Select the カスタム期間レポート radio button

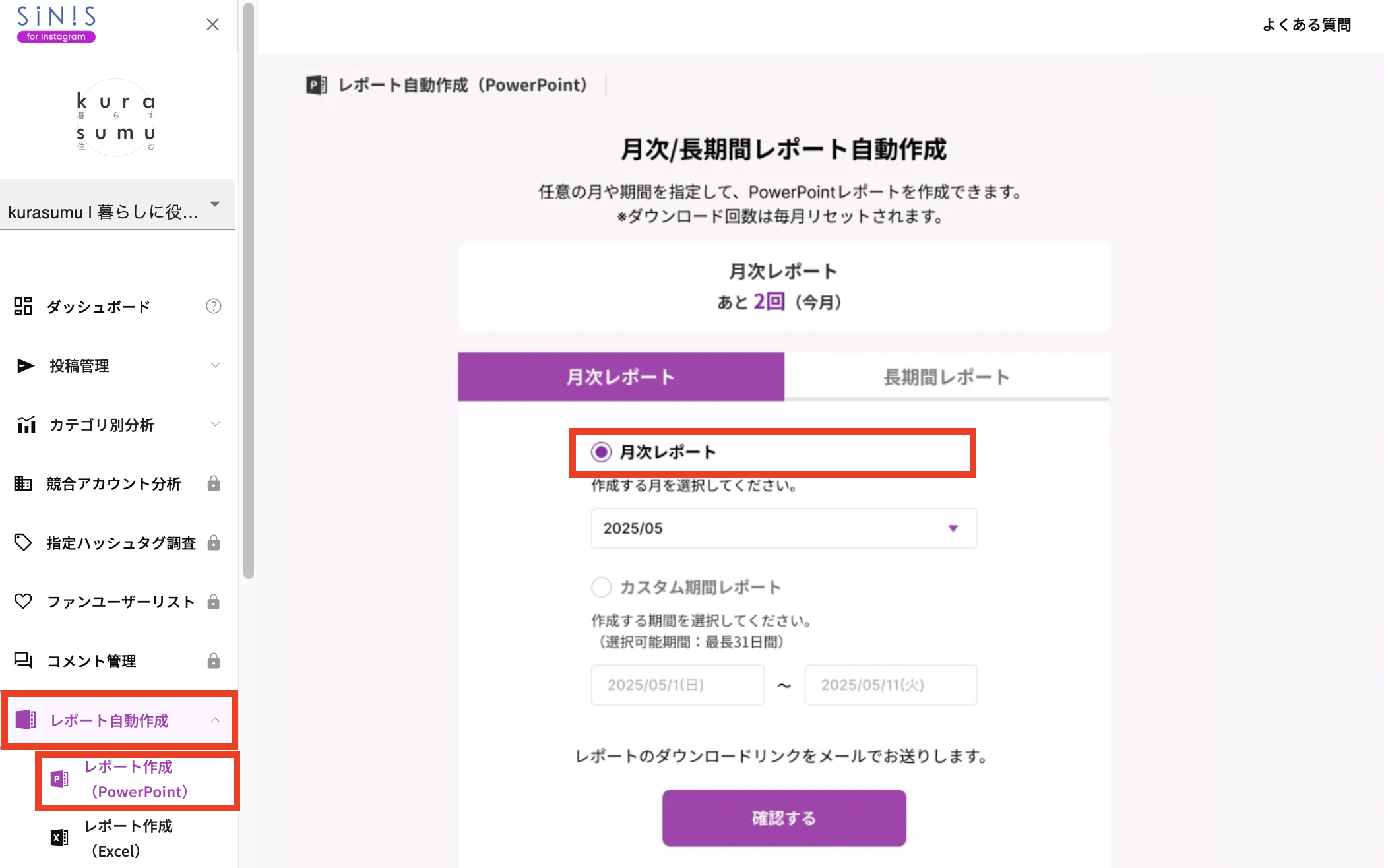click(601, 587)
